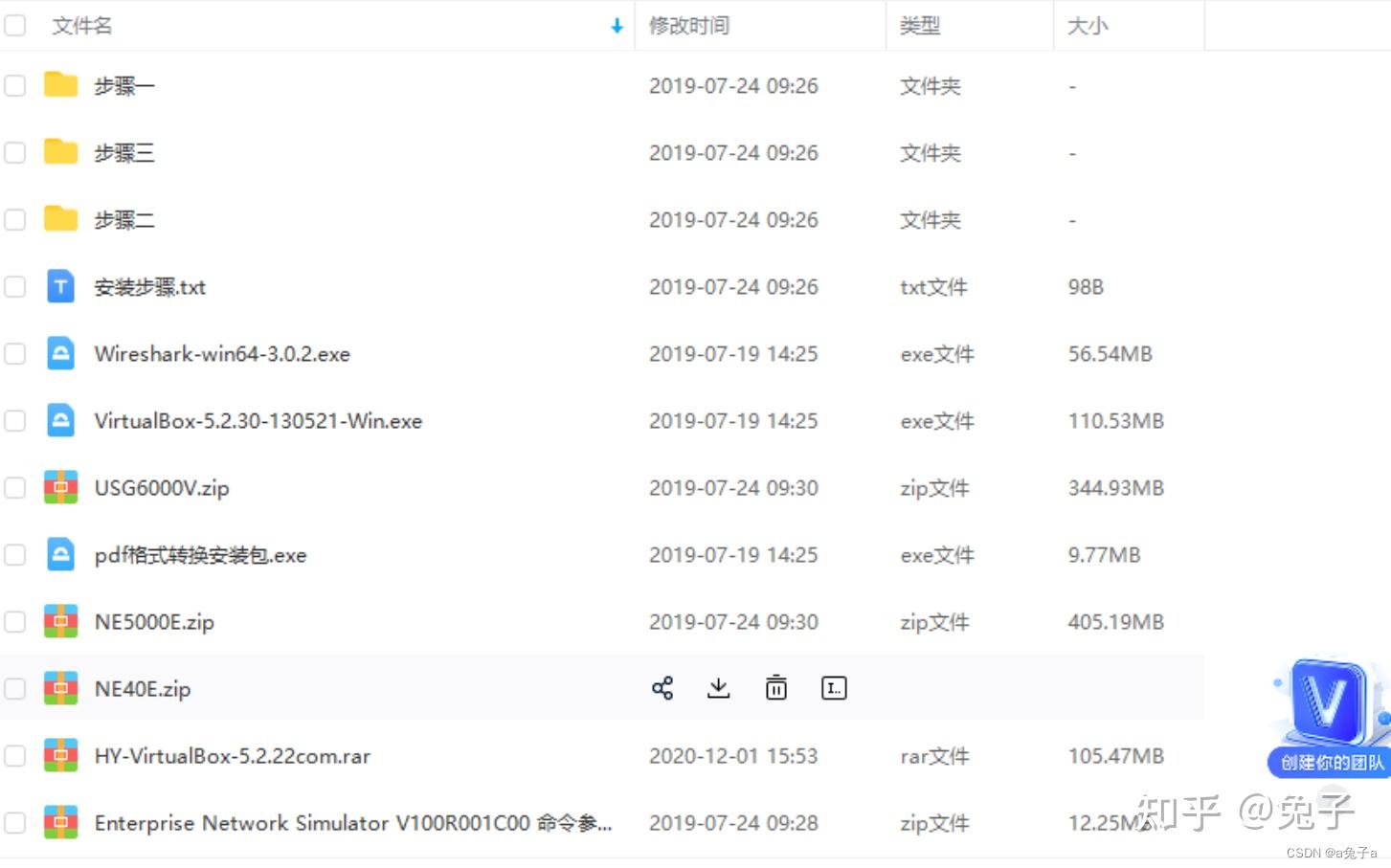Click the exe icon of Wireshark-win64-3.0.2.exe

pyautogui.click(x=60, y=353)
